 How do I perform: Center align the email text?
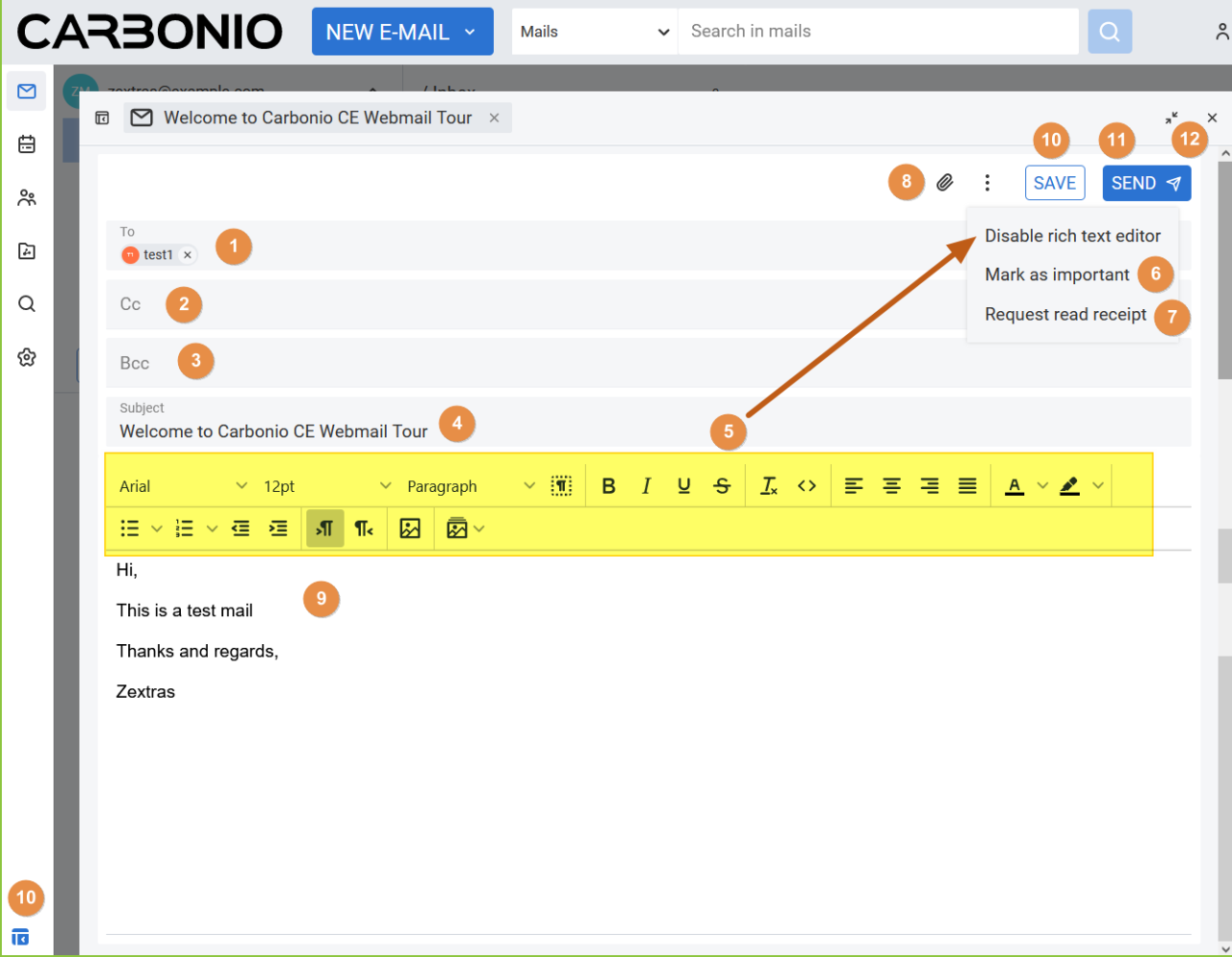point(891,485)
